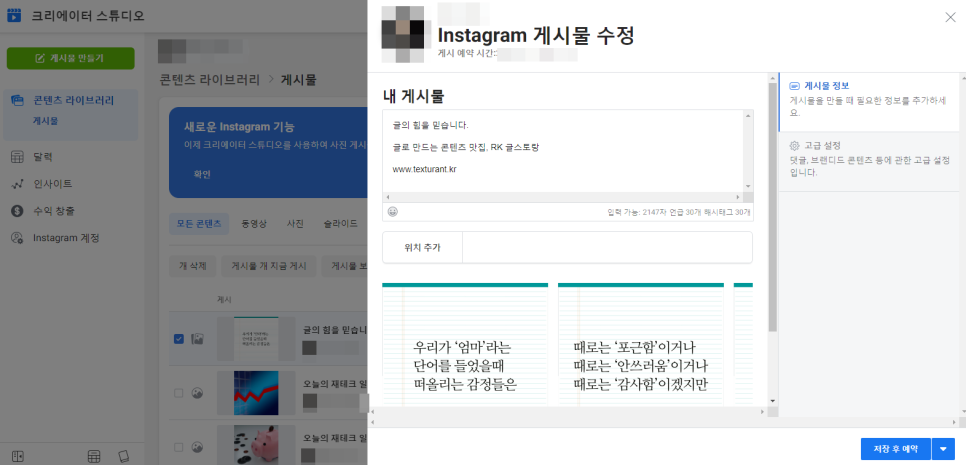Click the www.texturant.kr text in caption

click(x=424, y=169)
